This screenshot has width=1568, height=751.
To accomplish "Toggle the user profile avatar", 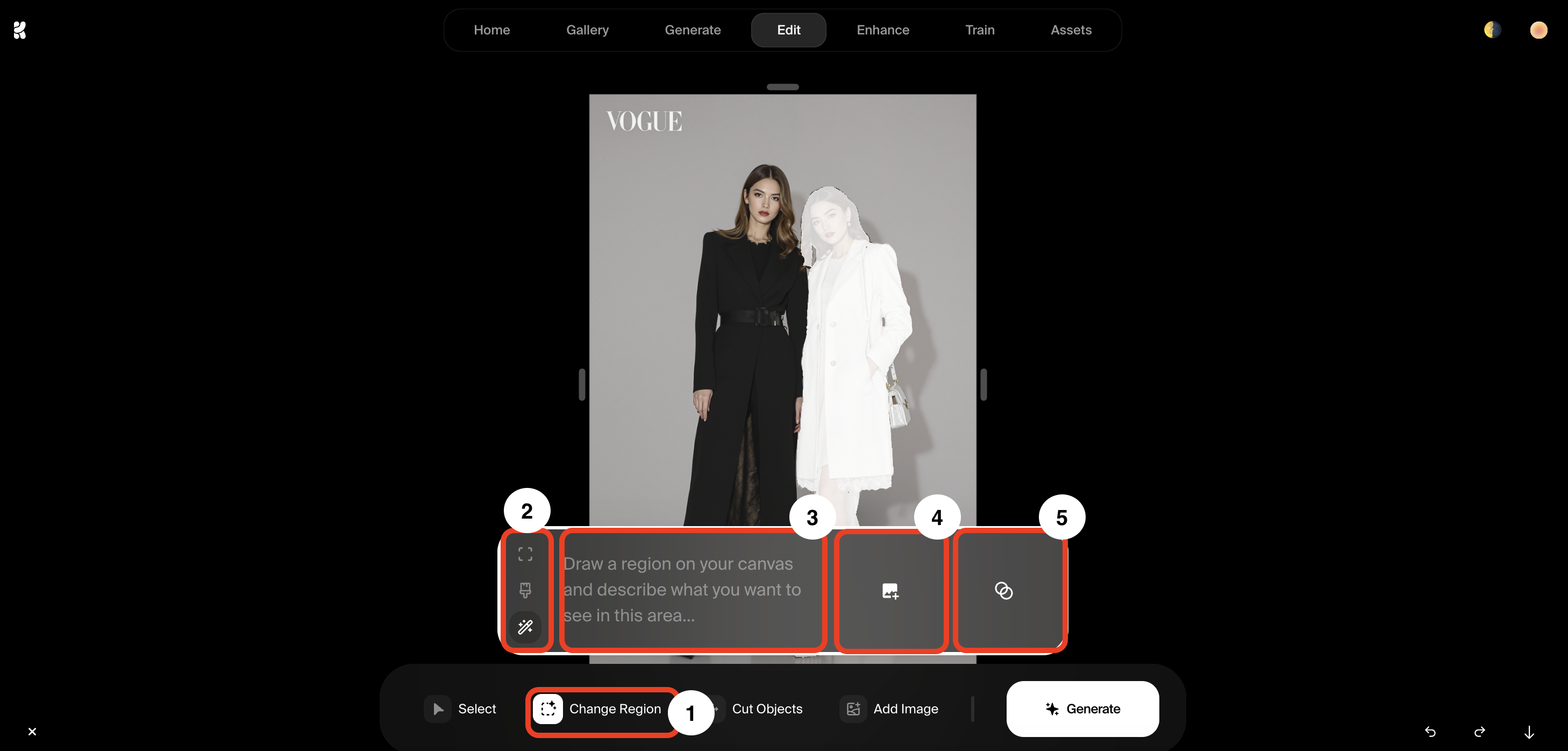I will (x=1538, y=29).
